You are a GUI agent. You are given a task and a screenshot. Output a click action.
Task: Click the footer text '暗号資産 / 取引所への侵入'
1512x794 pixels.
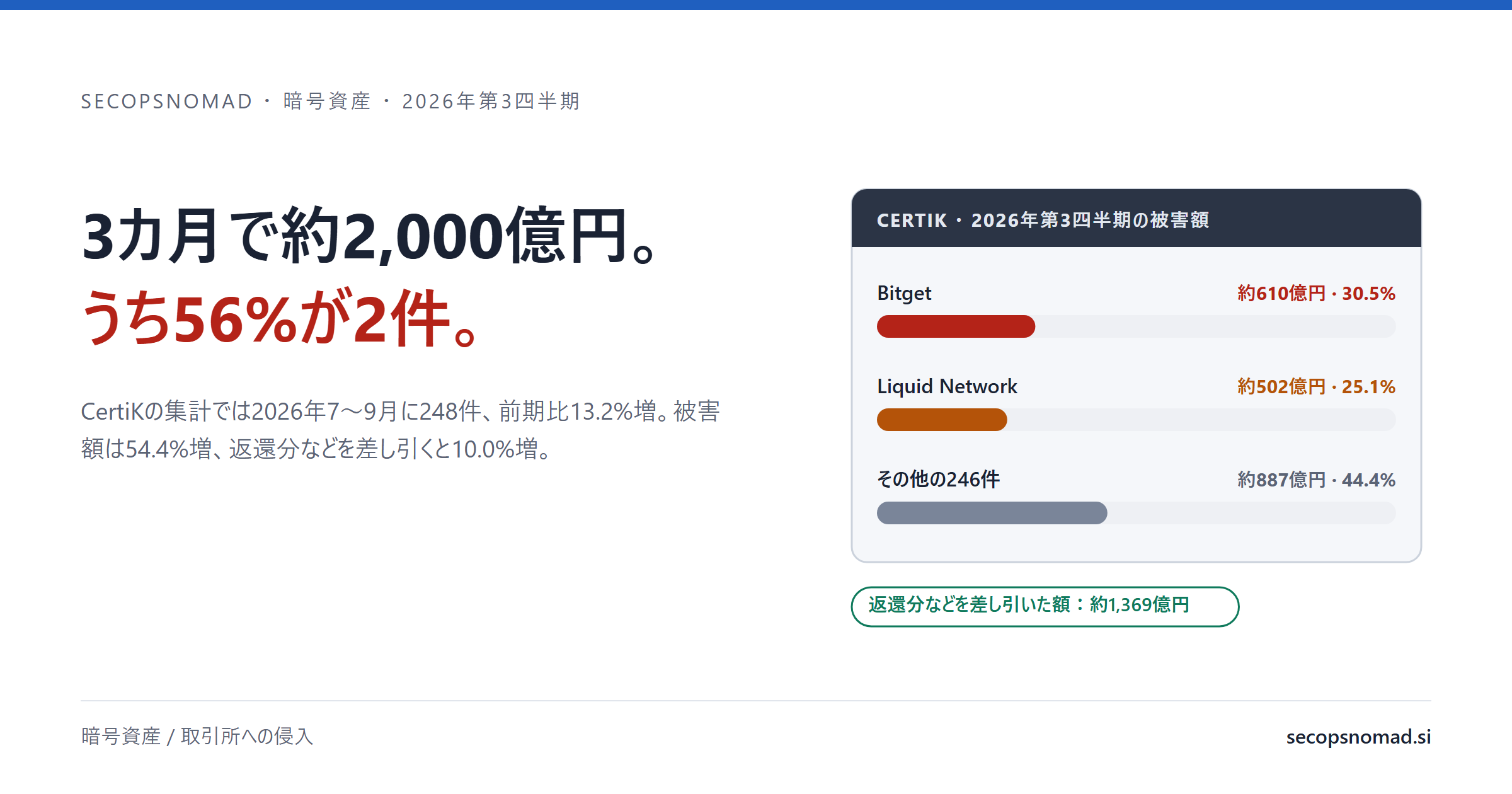(x=197, y=736)
